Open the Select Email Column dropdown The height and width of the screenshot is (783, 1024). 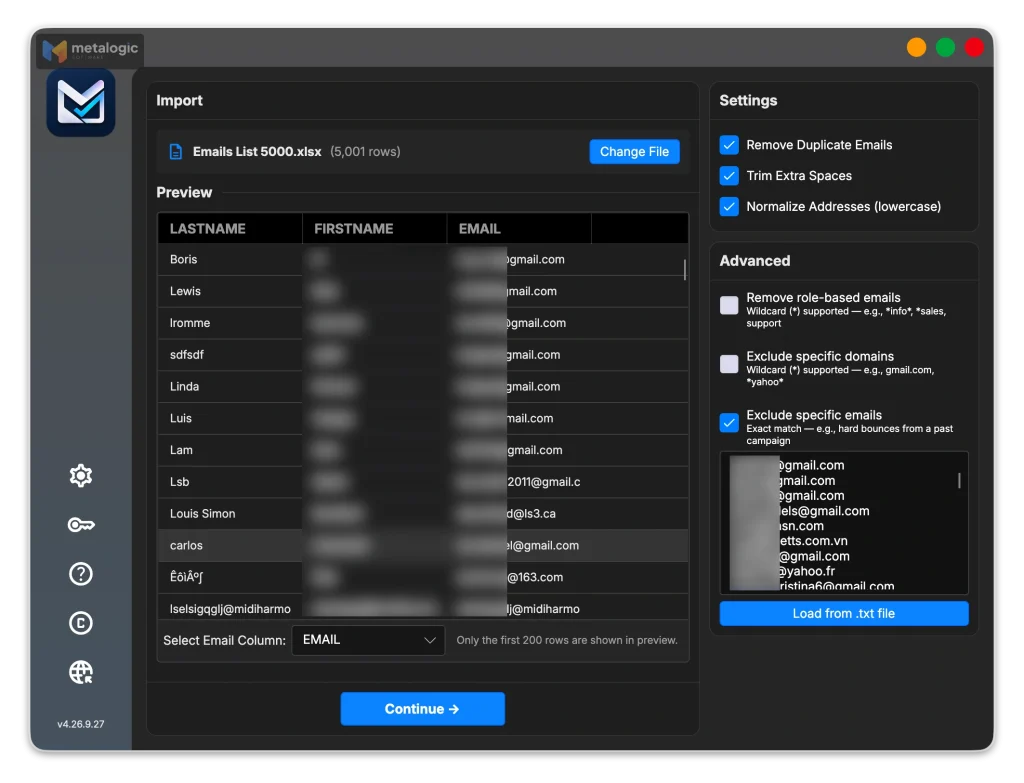368,640
